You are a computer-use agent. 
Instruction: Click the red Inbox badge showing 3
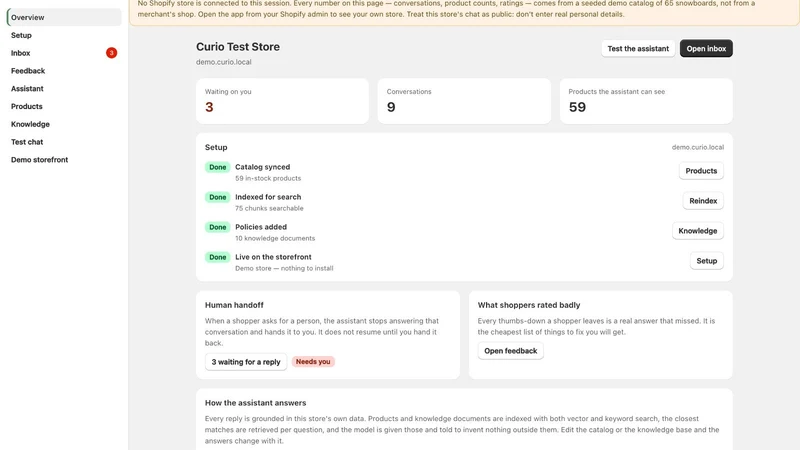[x=111, y=53]
